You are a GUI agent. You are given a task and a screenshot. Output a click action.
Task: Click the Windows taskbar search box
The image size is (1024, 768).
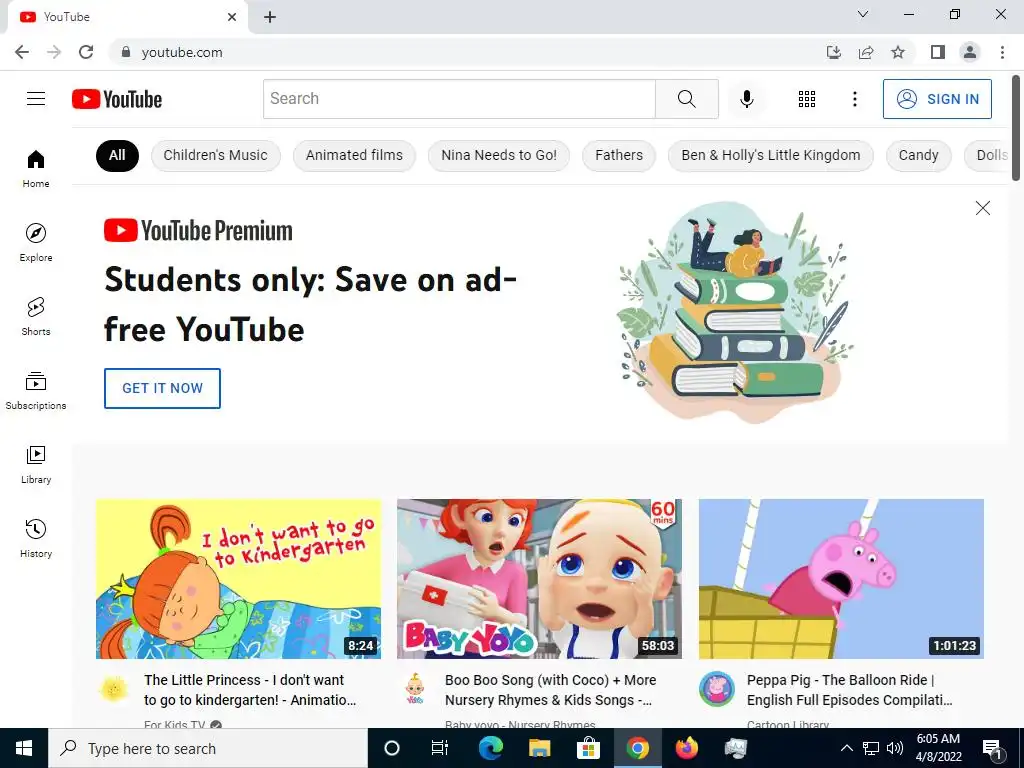[x=208, y=748]
